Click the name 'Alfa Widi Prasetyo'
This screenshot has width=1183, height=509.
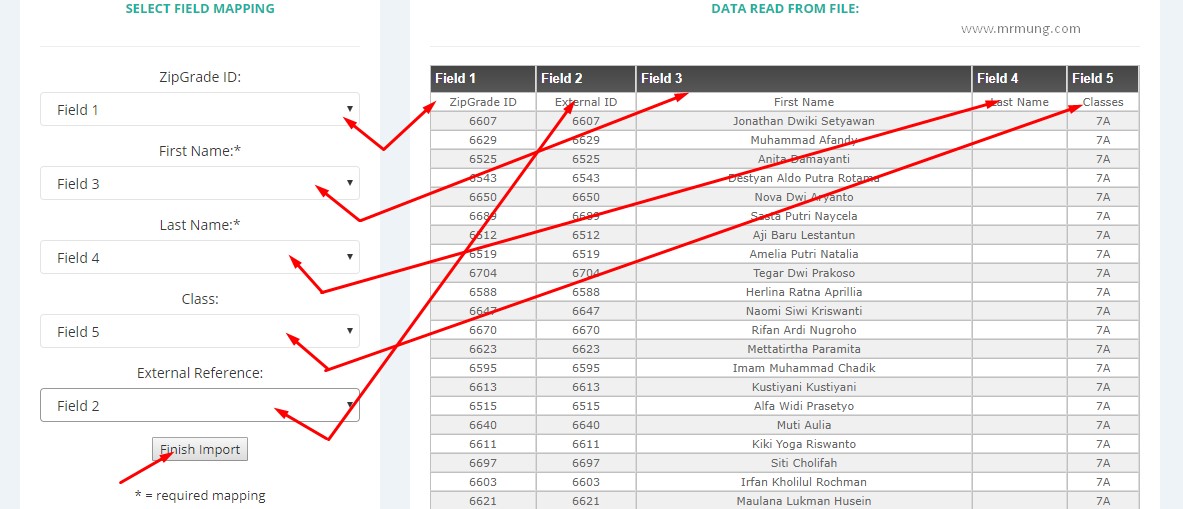tap(804, 406)
